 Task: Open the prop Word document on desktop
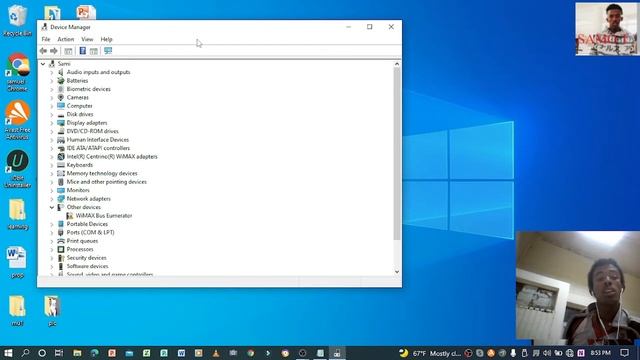17,262
